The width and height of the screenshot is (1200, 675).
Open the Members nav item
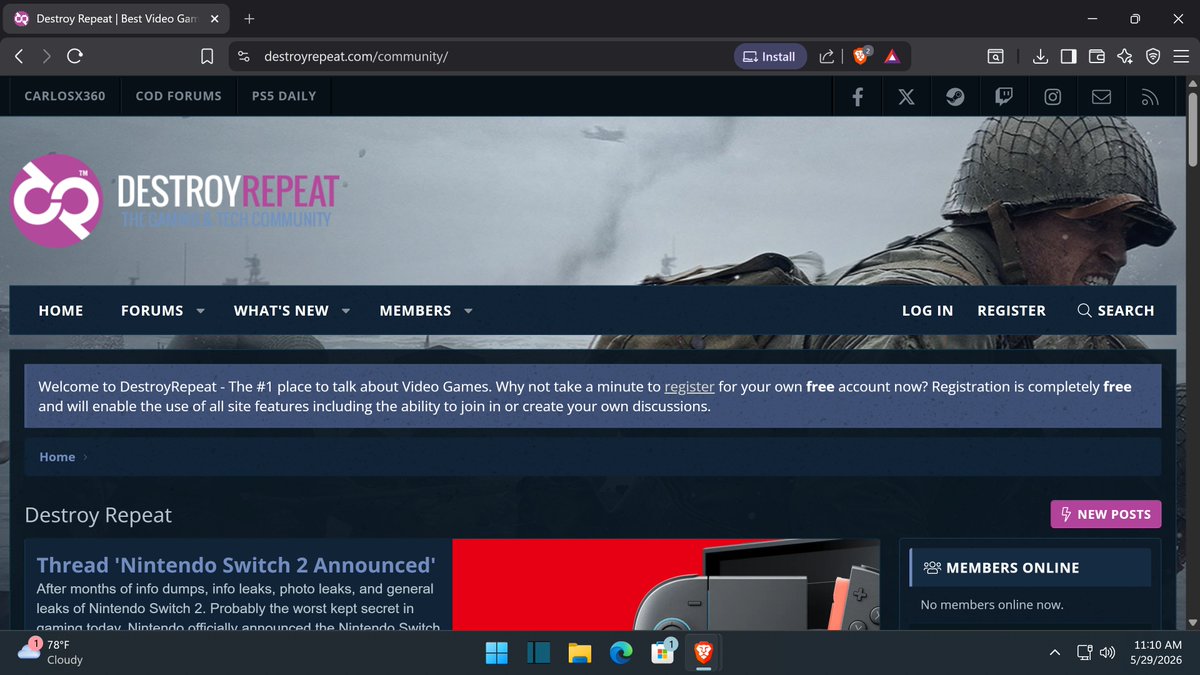pos(415,311)
